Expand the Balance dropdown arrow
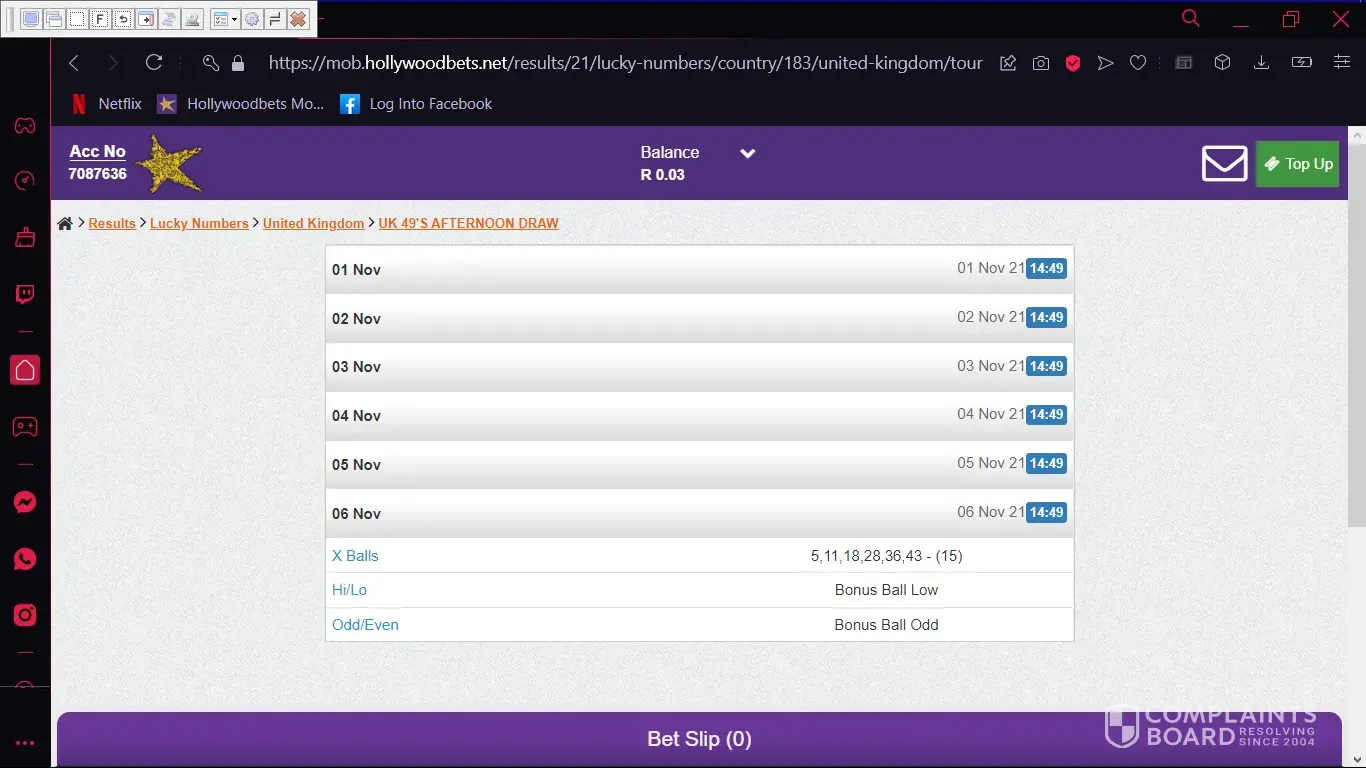This screenshot has width=1366, height=768. pyautogui.click(x=747, y=153)
